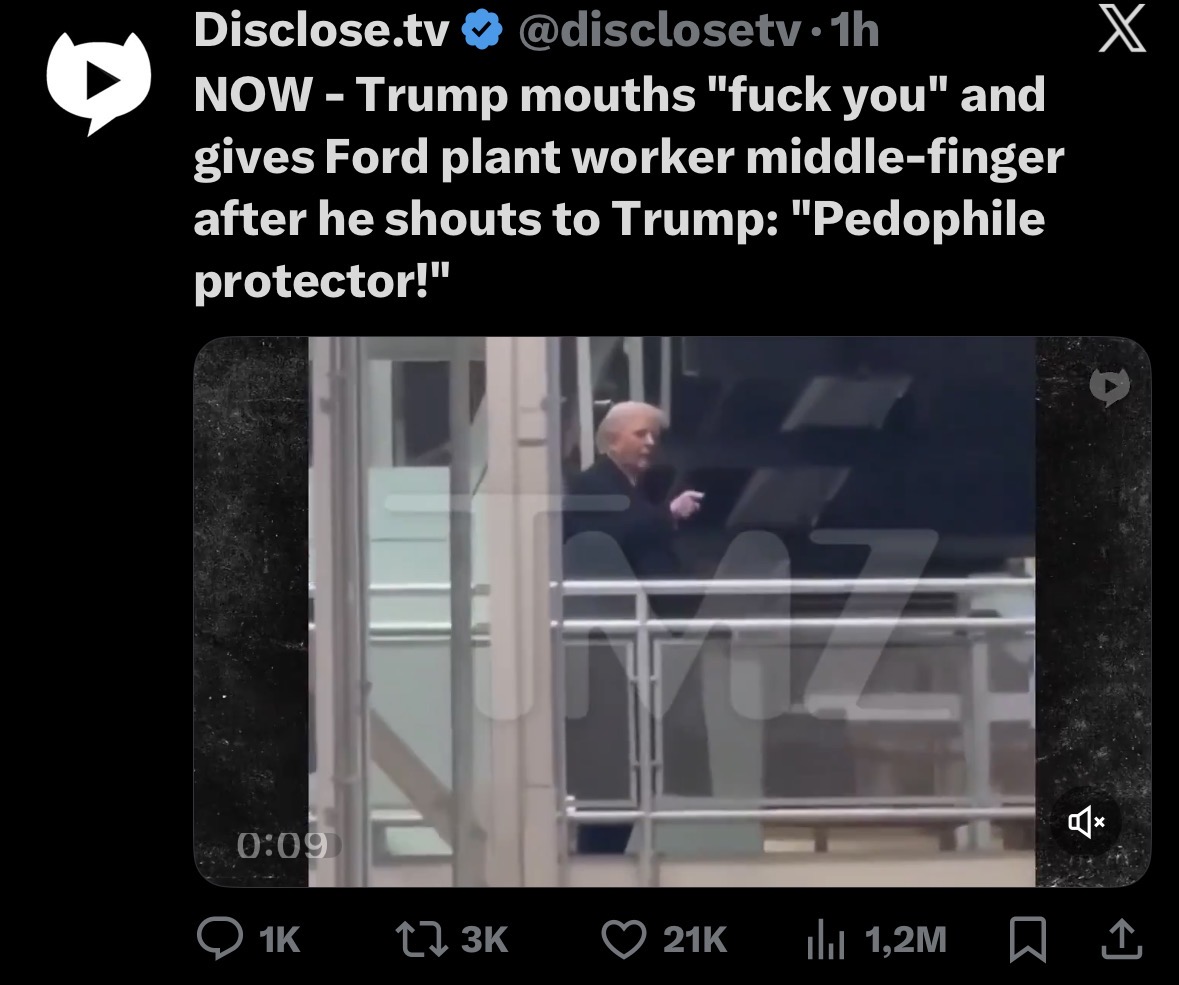View post analytics bar chart icon

[826, 941]
